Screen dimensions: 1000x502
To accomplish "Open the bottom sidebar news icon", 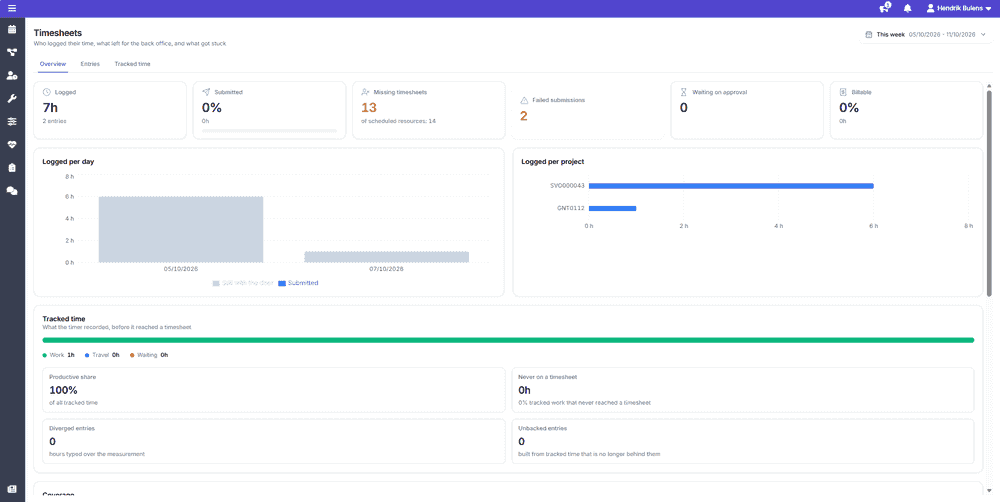I will coord(11,489).
